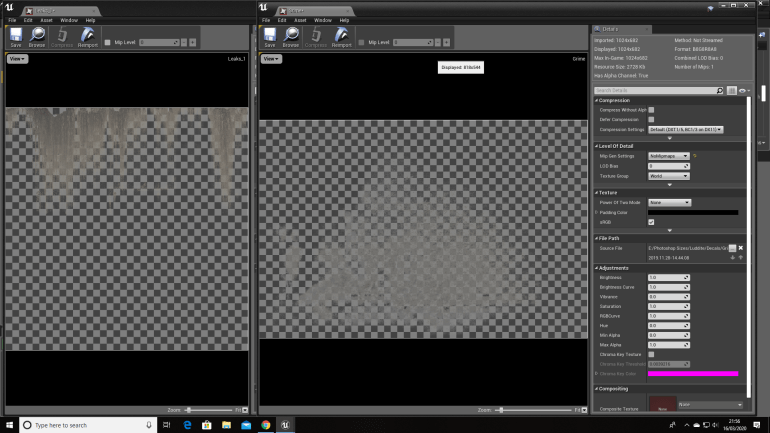
Task: Adjust Zoom slider in Leaks_1 viewport
Action: [209, 410]
